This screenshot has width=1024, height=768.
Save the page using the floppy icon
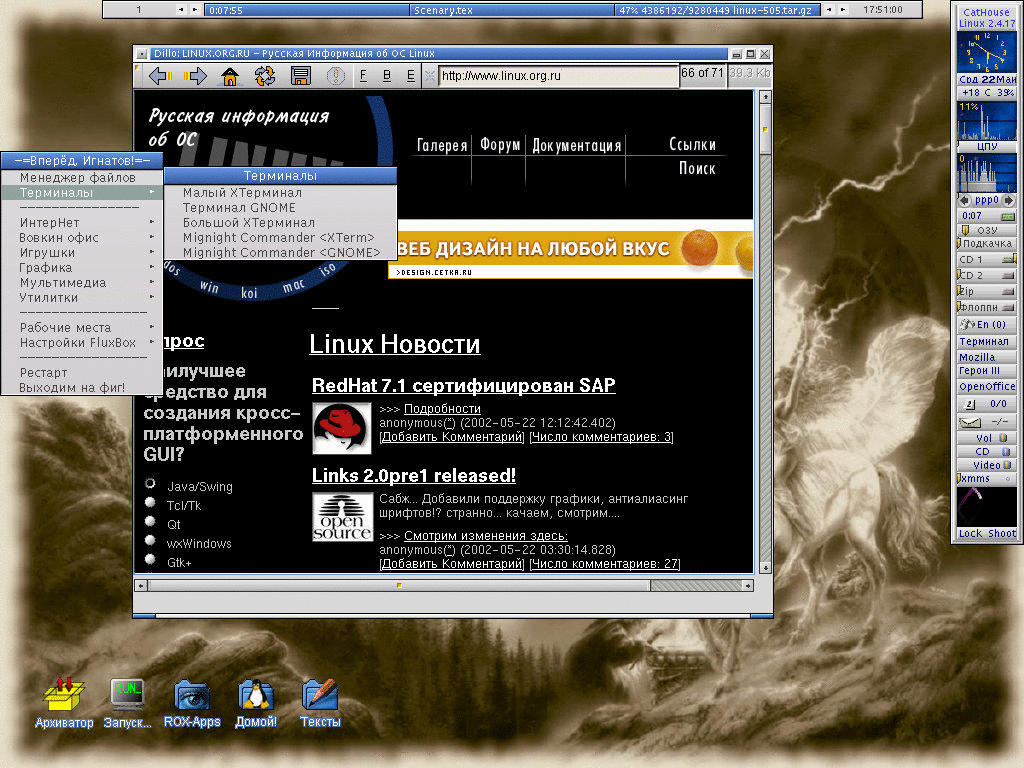coord(300,76)
